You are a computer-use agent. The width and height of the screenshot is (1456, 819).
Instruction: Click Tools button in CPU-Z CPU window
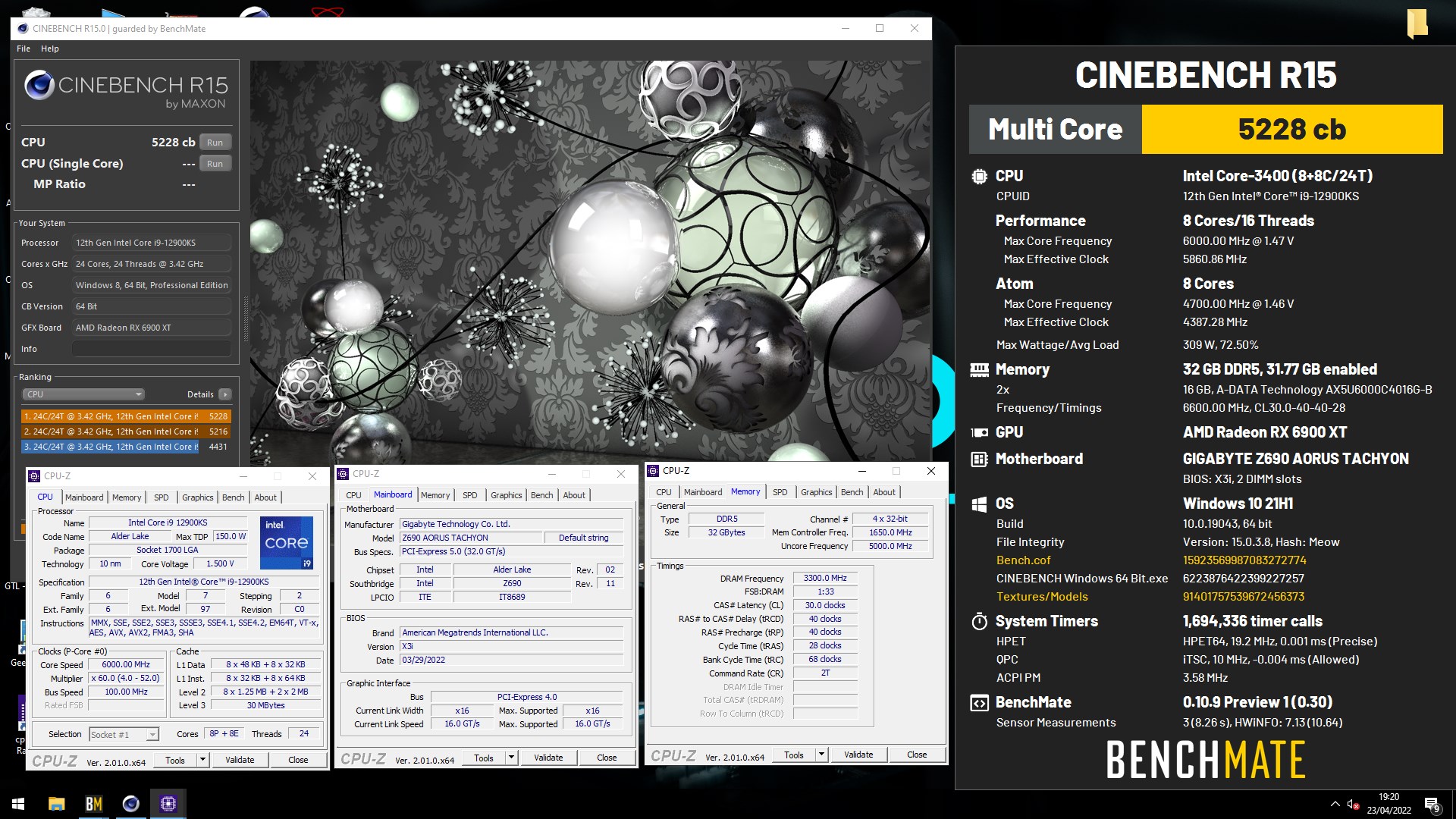coord(175,760)
